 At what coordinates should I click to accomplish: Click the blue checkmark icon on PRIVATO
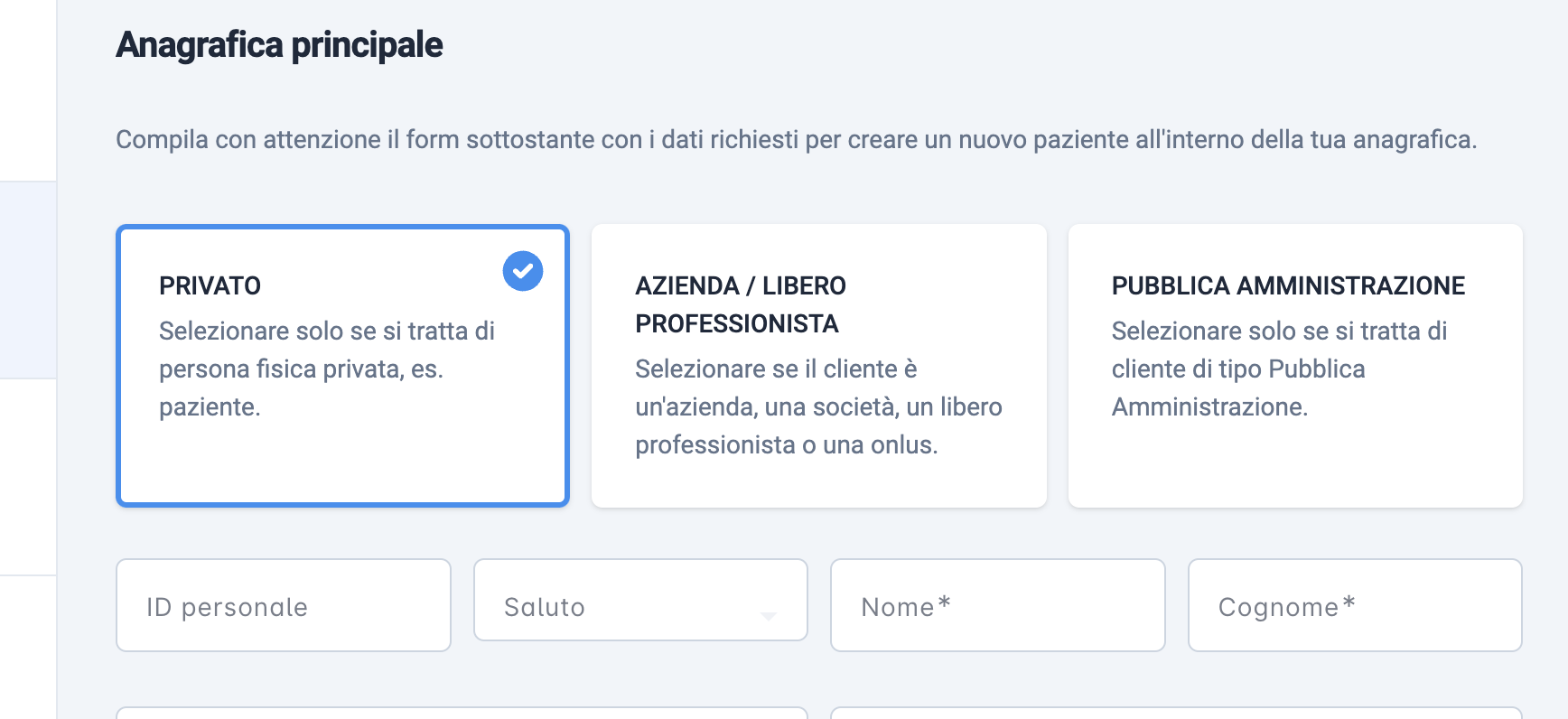tap(523, 271)
